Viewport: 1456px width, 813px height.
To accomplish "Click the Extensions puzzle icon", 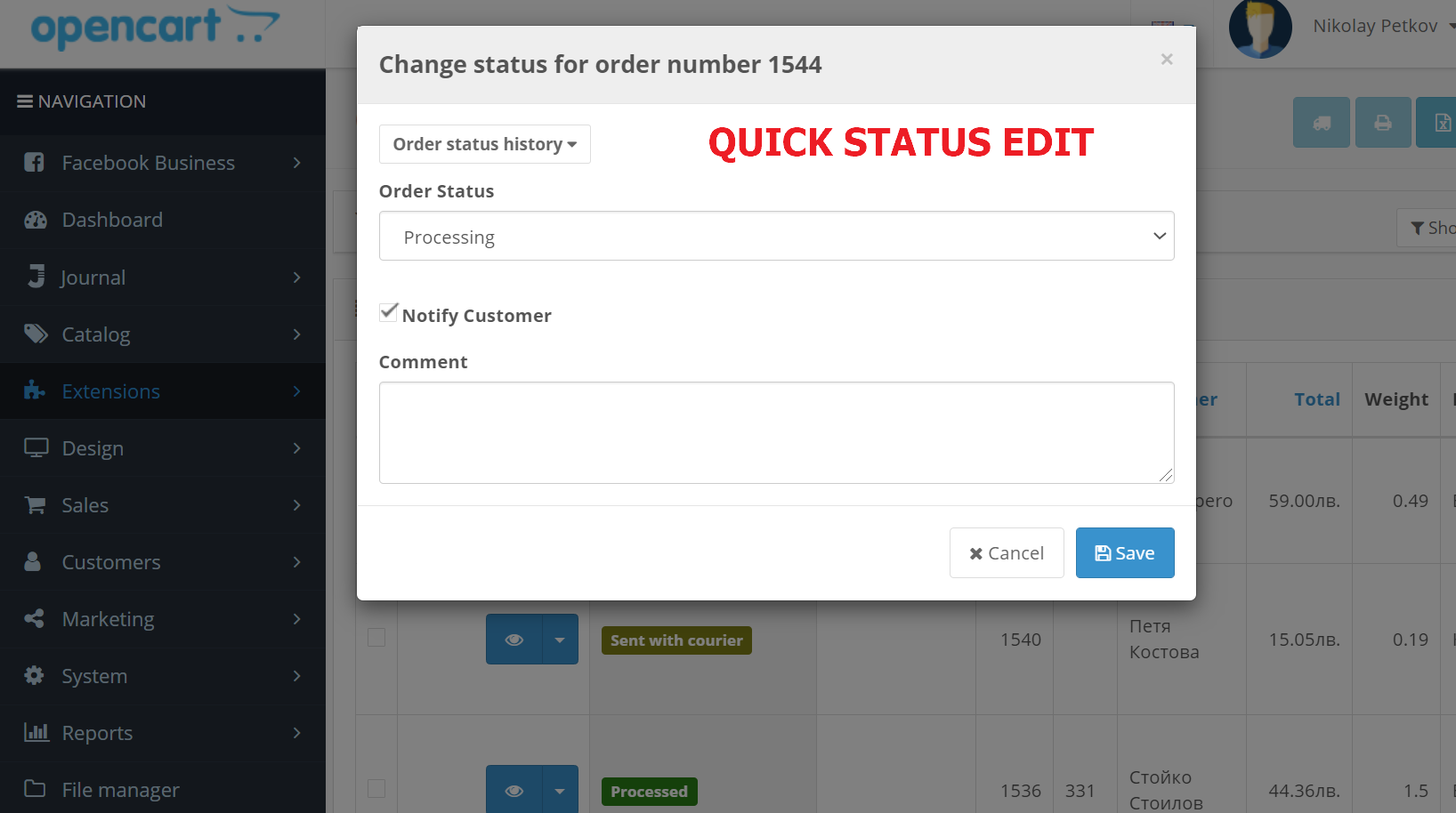I will tap(35, 391).
